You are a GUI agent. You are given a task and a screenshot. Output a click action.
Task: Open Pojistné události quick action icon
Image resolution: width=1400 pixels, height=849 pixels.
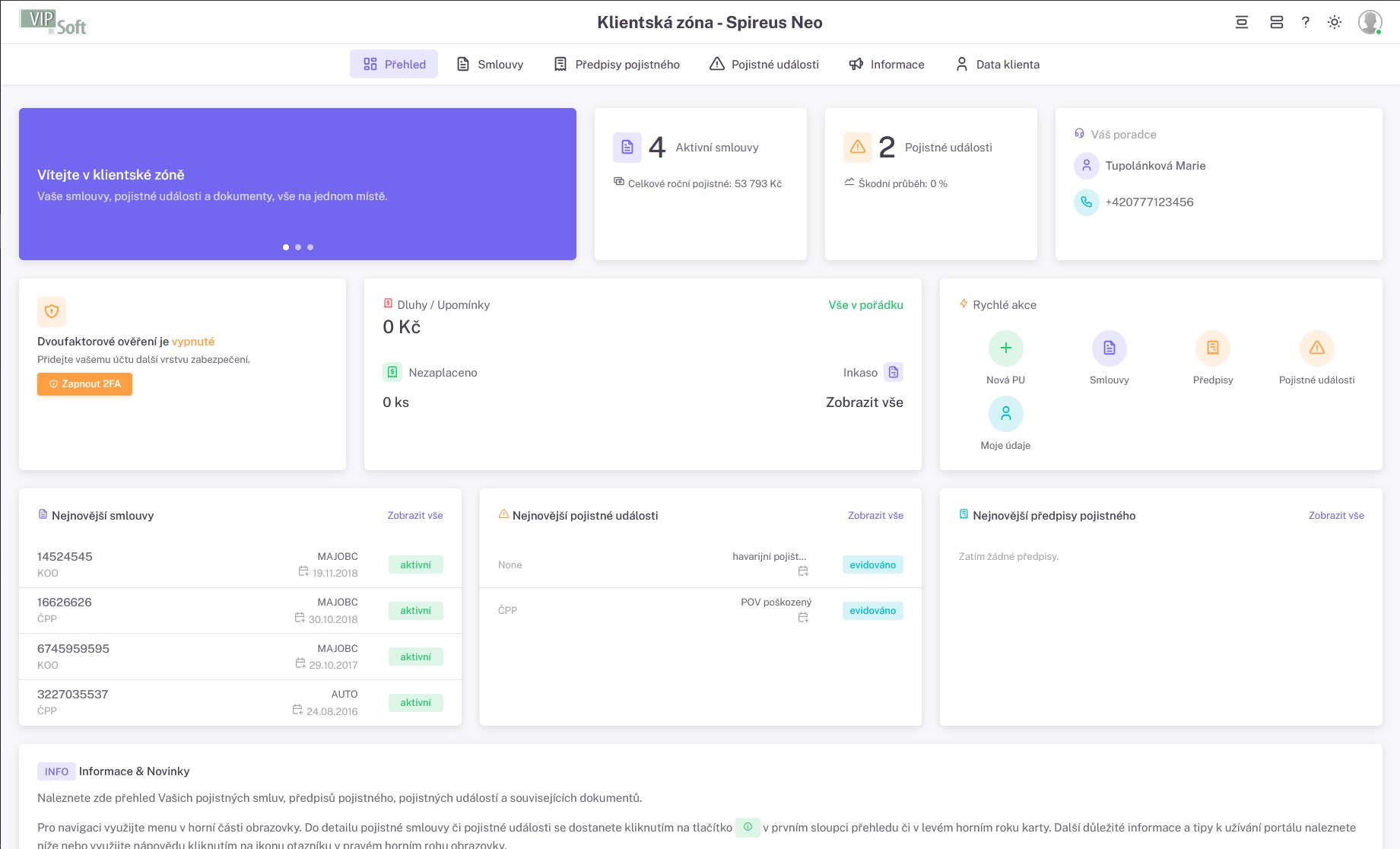(1317, 348)
